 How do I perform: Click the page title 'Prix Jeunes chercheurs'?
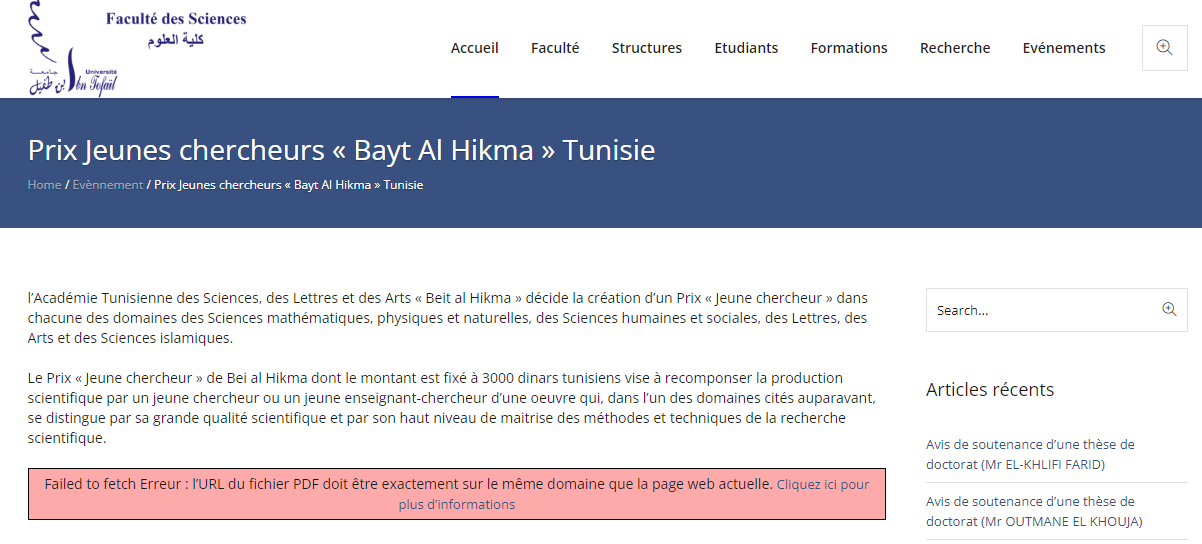pyautogui.click(x=342, y=150)
